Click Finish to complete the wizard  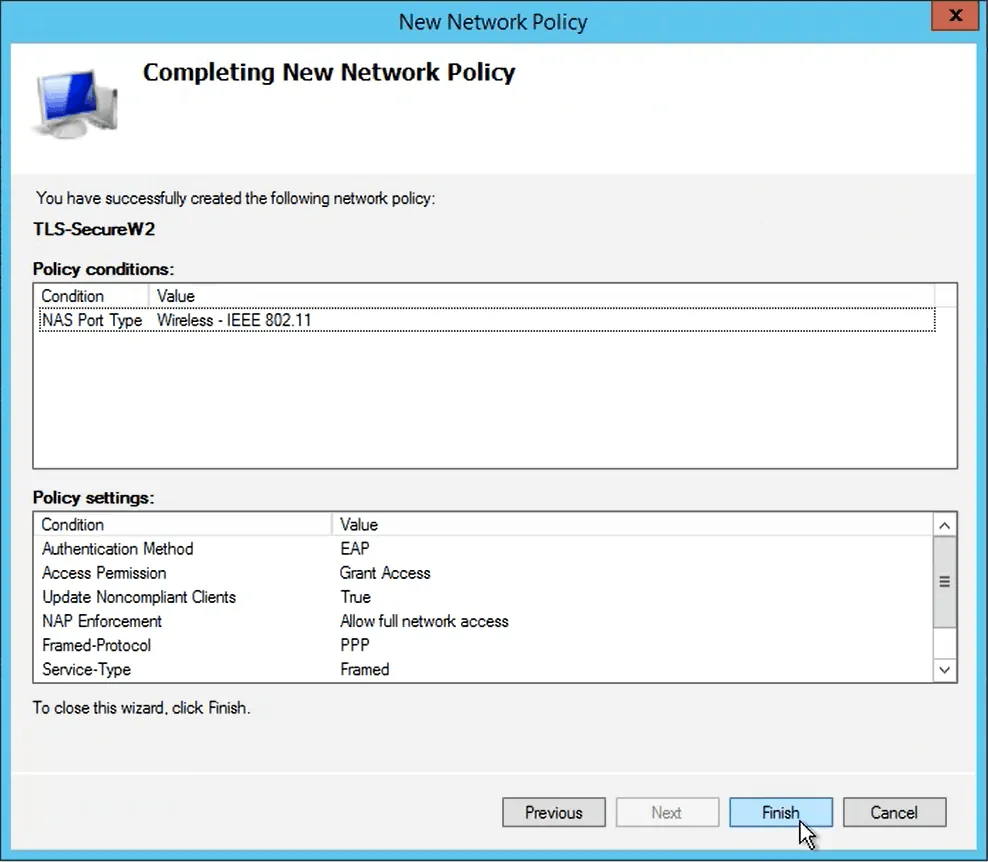pos(780,812)
